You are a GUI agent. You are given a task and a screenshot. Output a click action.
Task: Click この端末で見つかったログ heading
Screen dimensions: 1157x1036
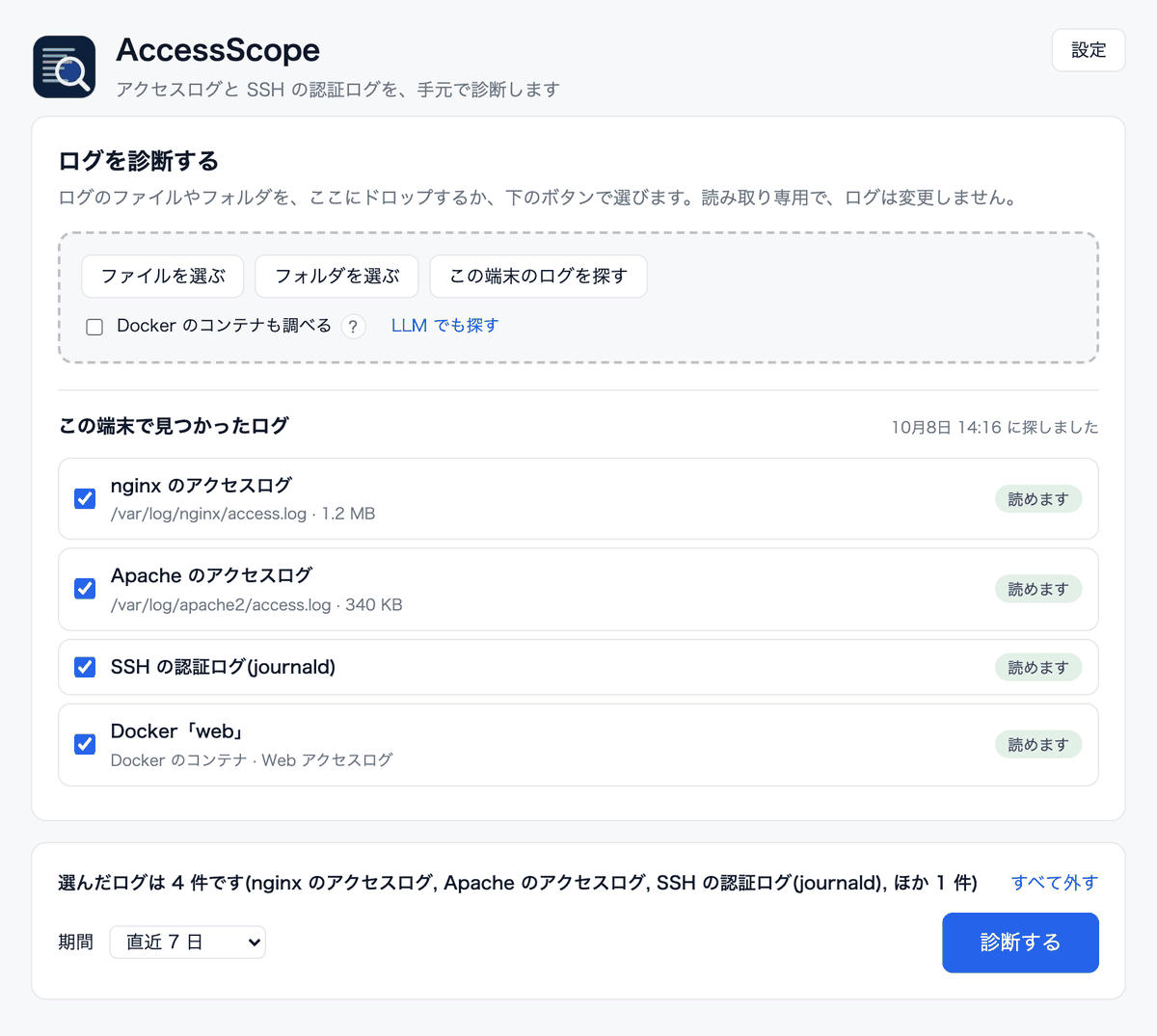pyautogui.click(x=174, y=426)
